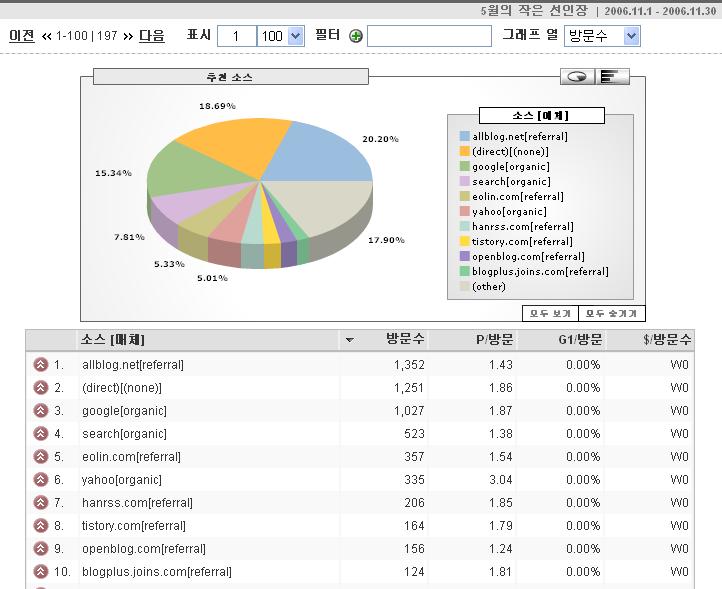Click the red icon beside tistory.com[referral] row
Screen dimensions: 722x589
tap(41, 526)
